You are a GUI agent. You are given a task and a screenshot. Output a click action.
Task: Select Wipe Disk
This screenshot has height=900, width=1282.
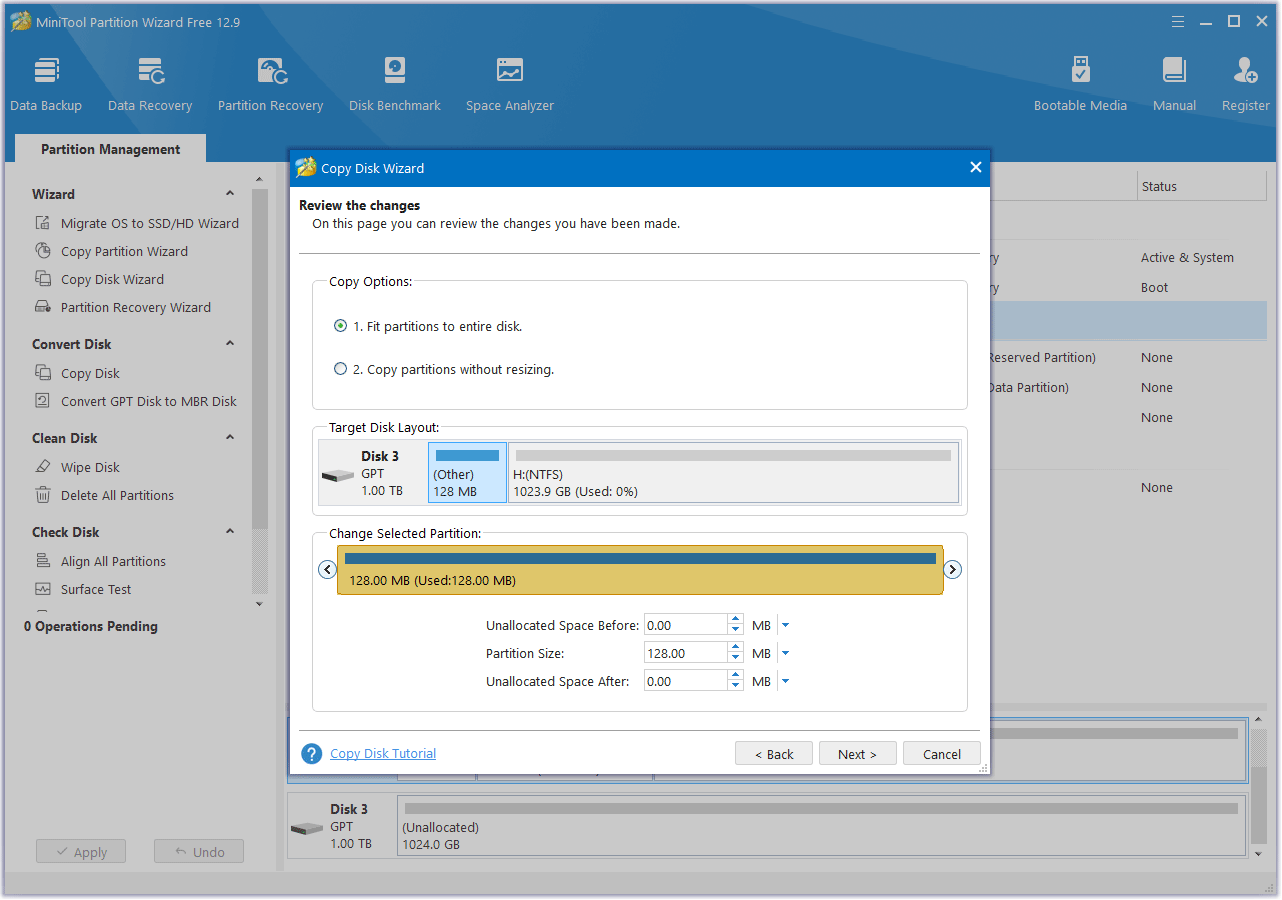[x=90, y=467]
